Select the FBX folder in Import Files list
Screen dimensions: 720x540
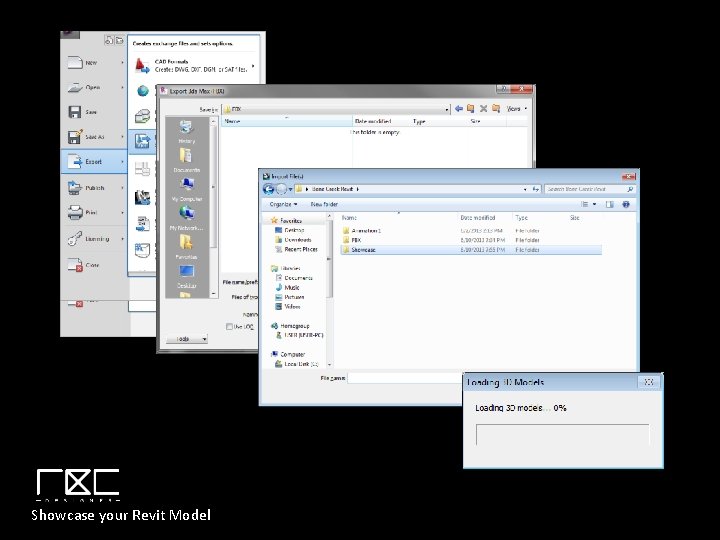(x=471, y=240)
